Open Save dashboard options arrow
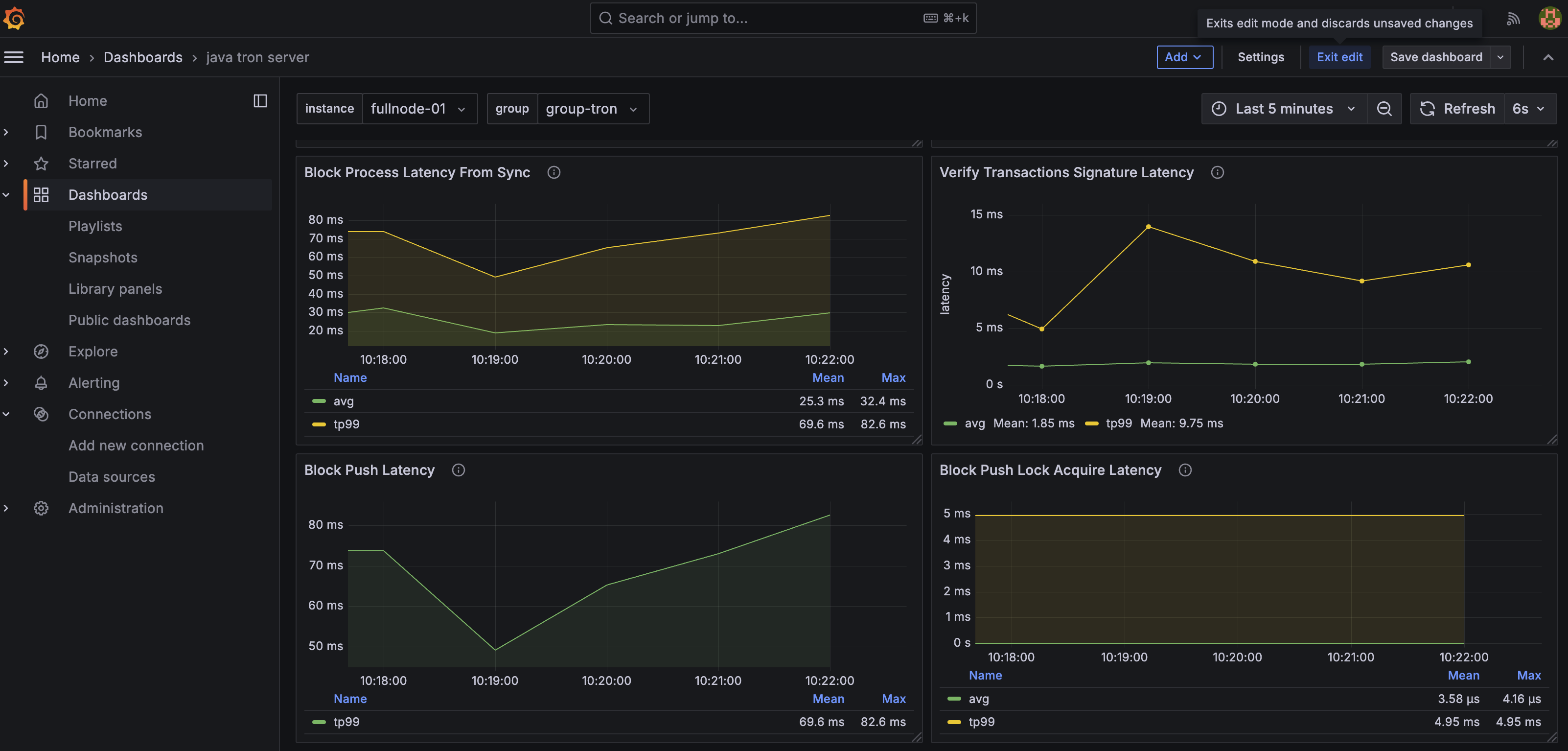 point(1500,57)
